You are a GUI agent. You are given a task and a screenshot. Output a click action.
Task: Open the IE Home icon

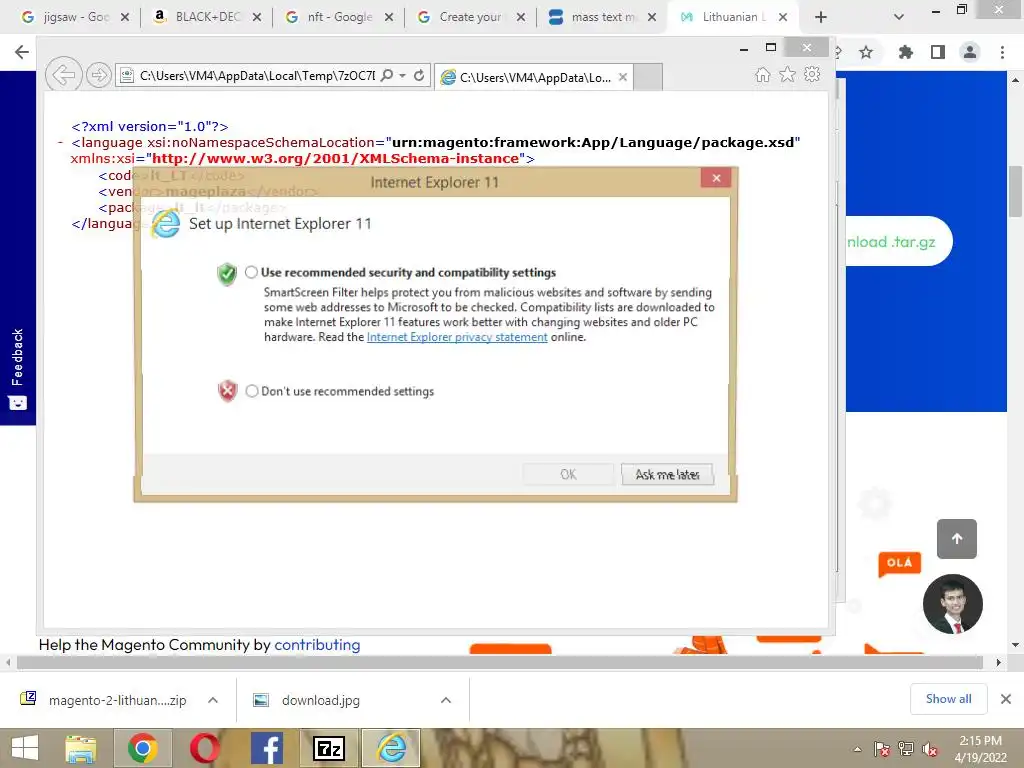(x=762, y=74)
